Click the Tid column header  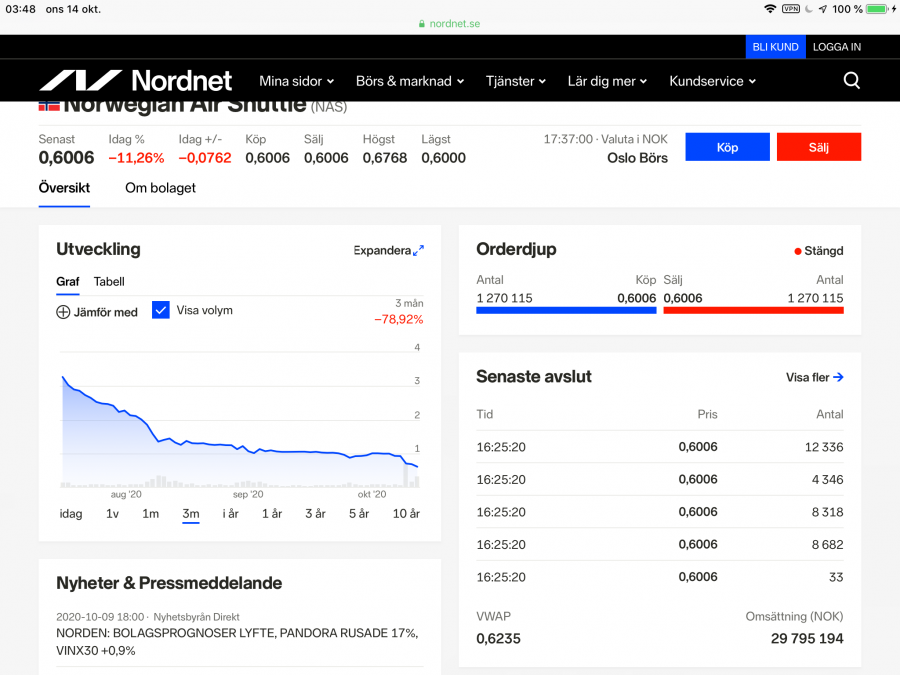click(484, 414)
